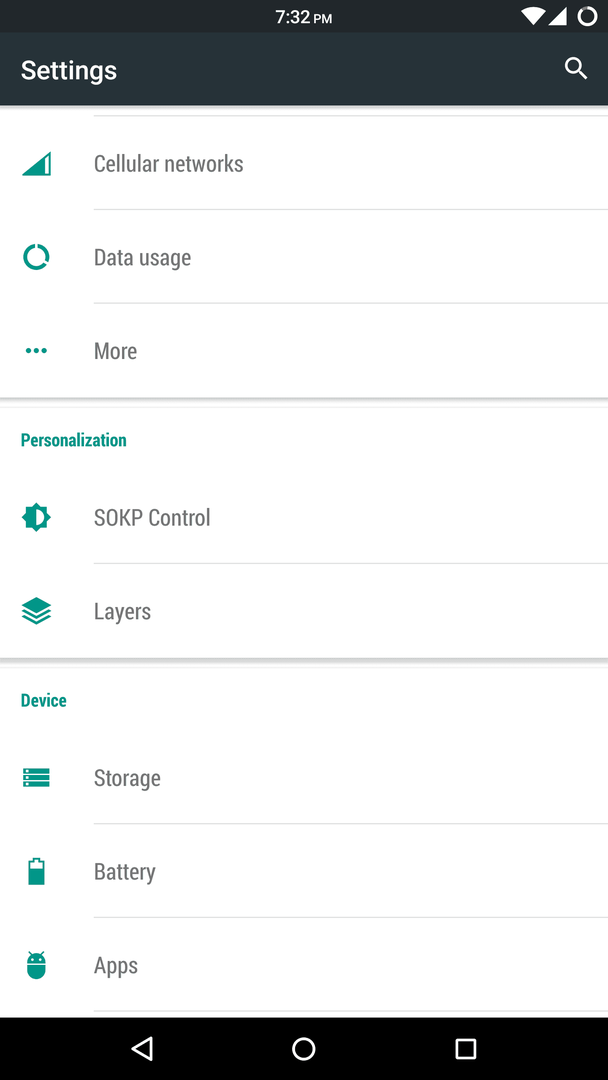Image resolution: width=608 pixels, height=1080 pixels.
Task: Tap the Apps android icon
Action: pos(36,965)
